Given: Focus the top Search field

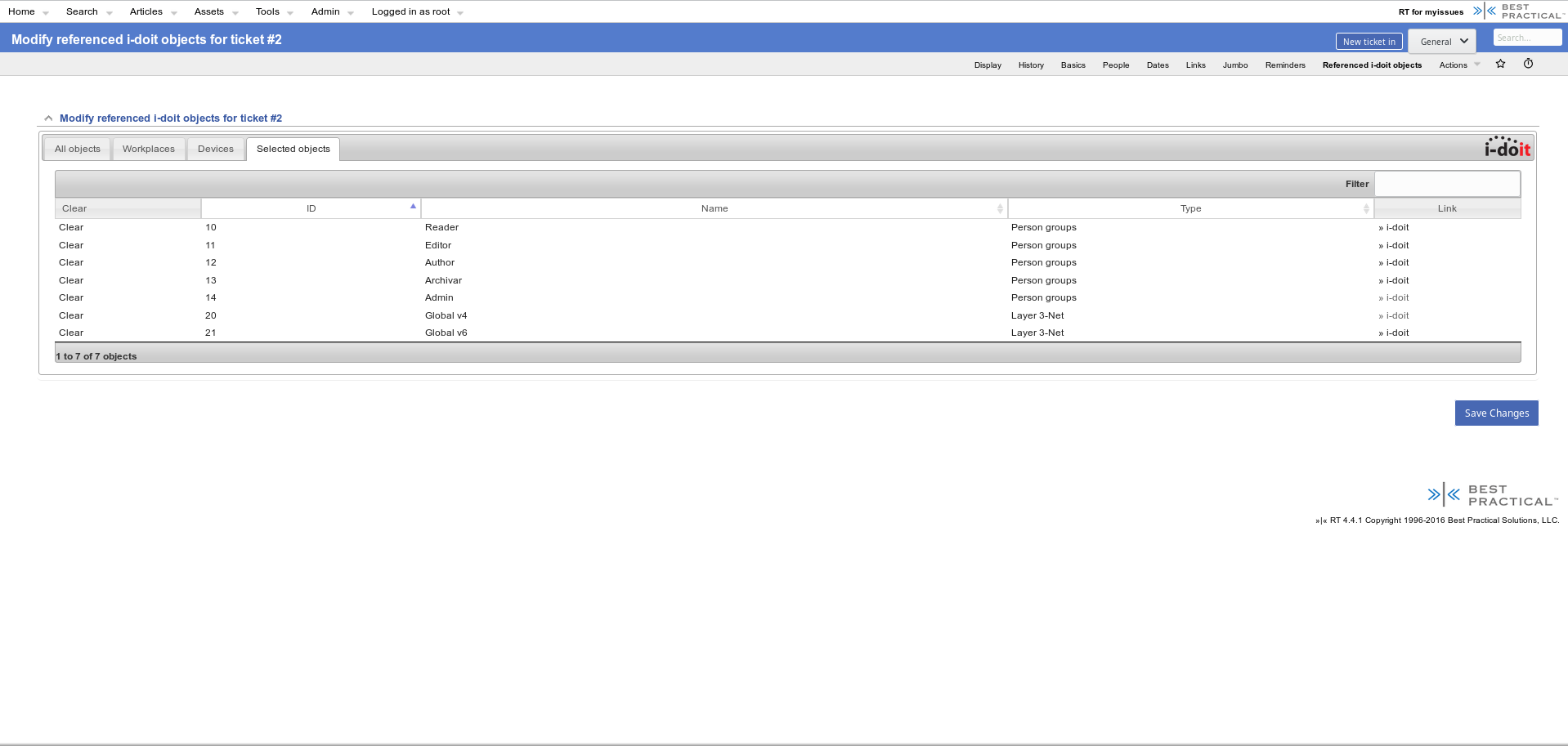Looking at the screenshot, I should [x=1527, y=38].
